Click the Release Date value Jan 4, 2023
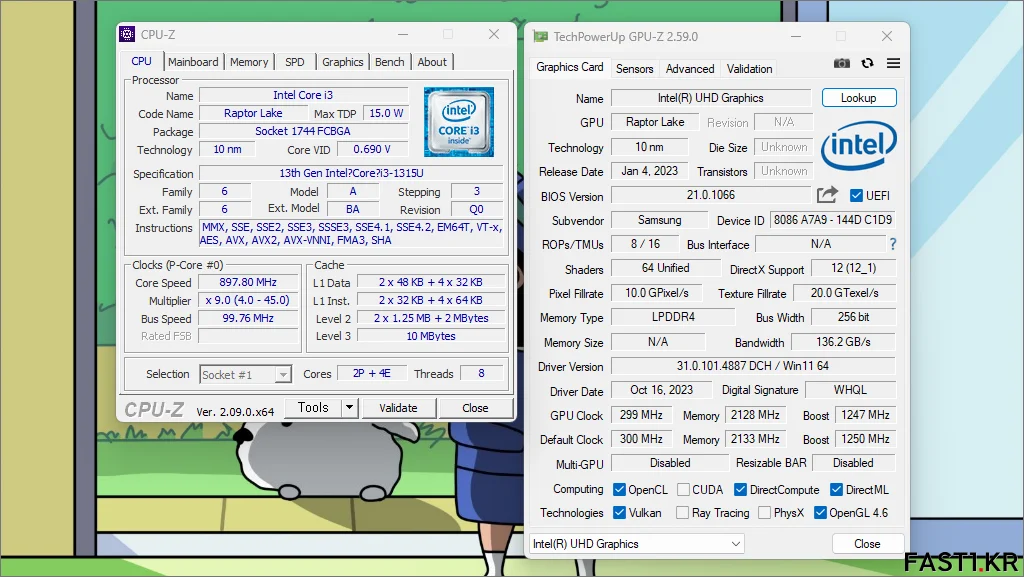This screenshot has width=1024, height=577. pos(649,171)
